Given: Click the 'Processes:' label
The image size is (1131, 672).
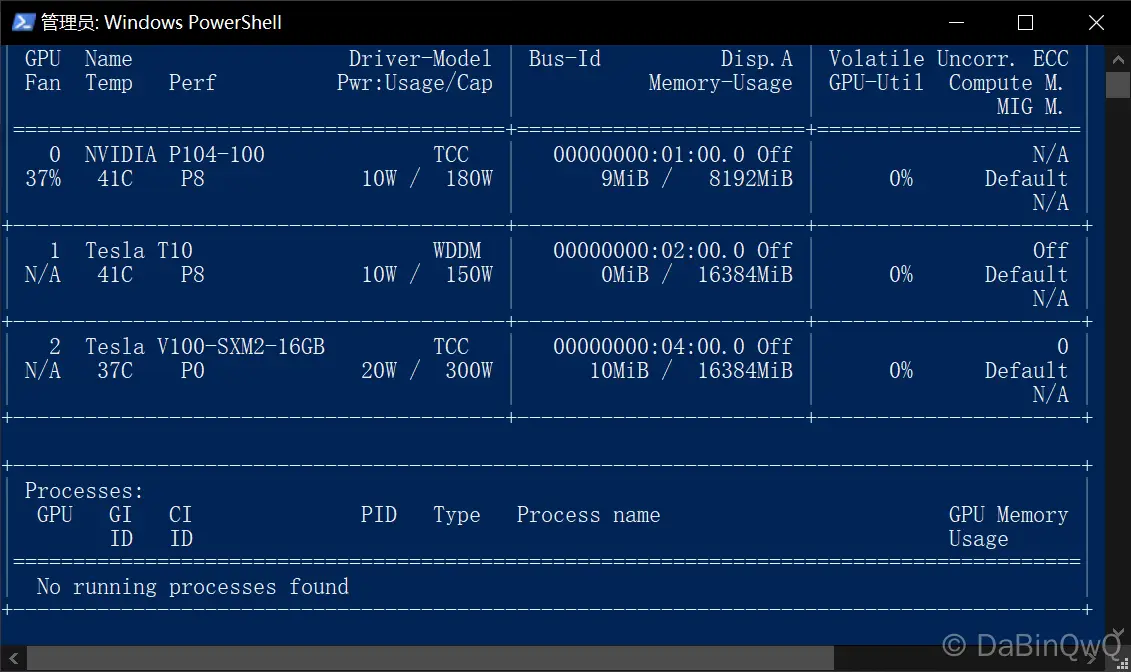Looking at the screenshot, I should click(84, 490).
